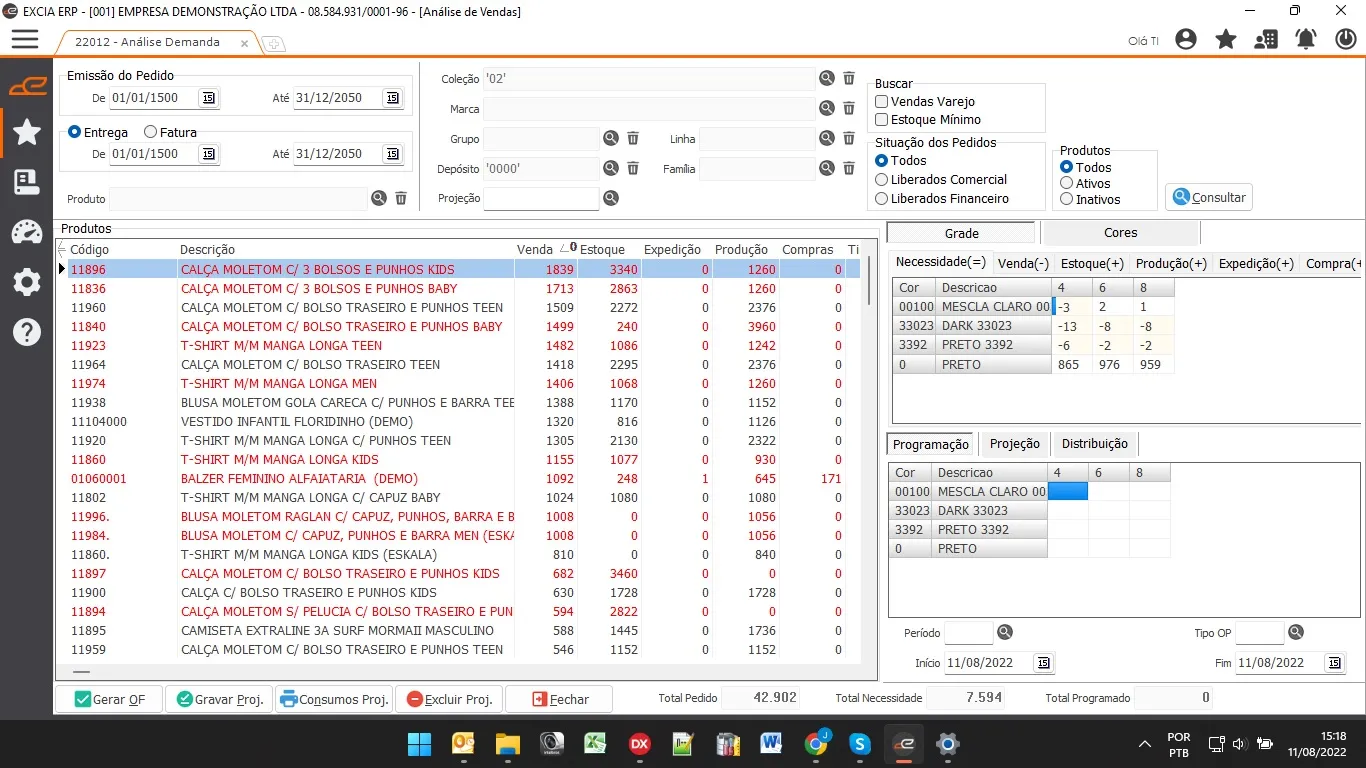Image resolution: width=1366 pixels, height=768 pixels.
Task: Switch to the Cores tab
Action: (x=1120, y=233)
